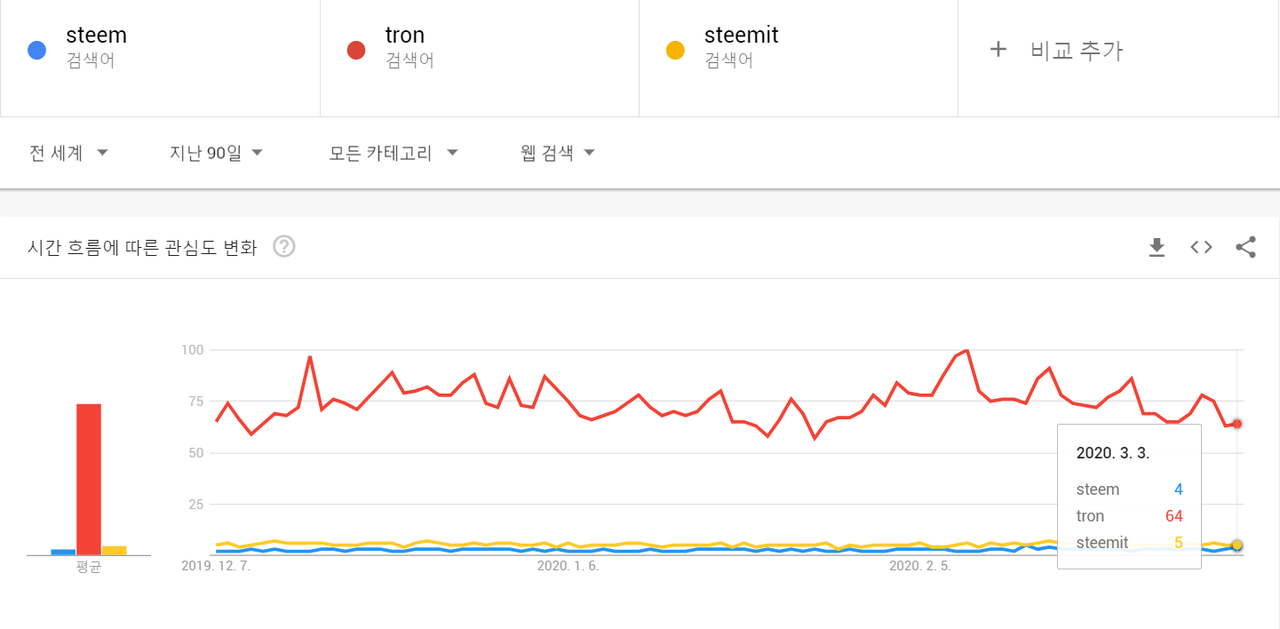Open the embed code icon
This screenshot has width=1280, height=629.
pos(1201,247)
